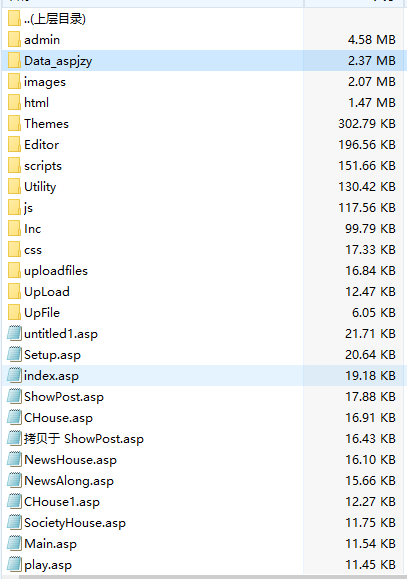Select the Editor folder entry
This screenshot has height=579, width=407.
(41, 145)
